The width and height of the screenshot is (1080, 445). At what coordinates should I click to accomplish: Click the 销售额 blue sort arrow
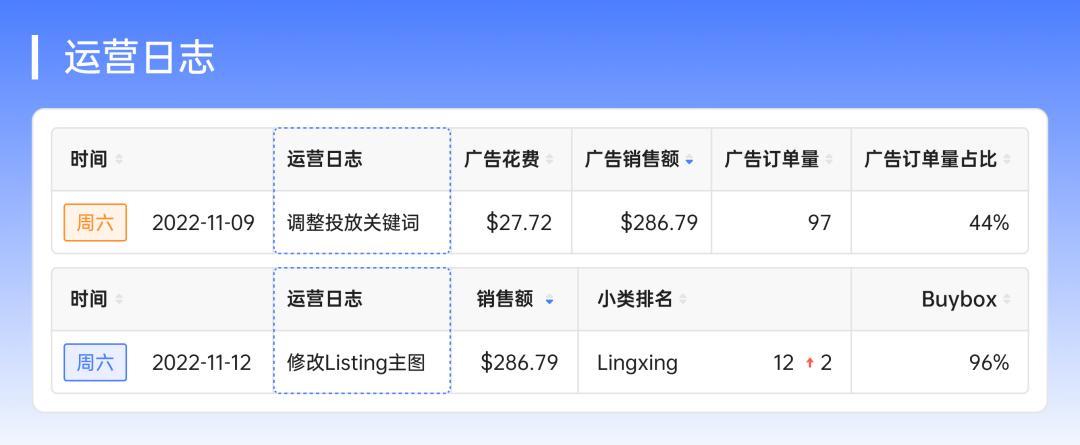(549, 300)
